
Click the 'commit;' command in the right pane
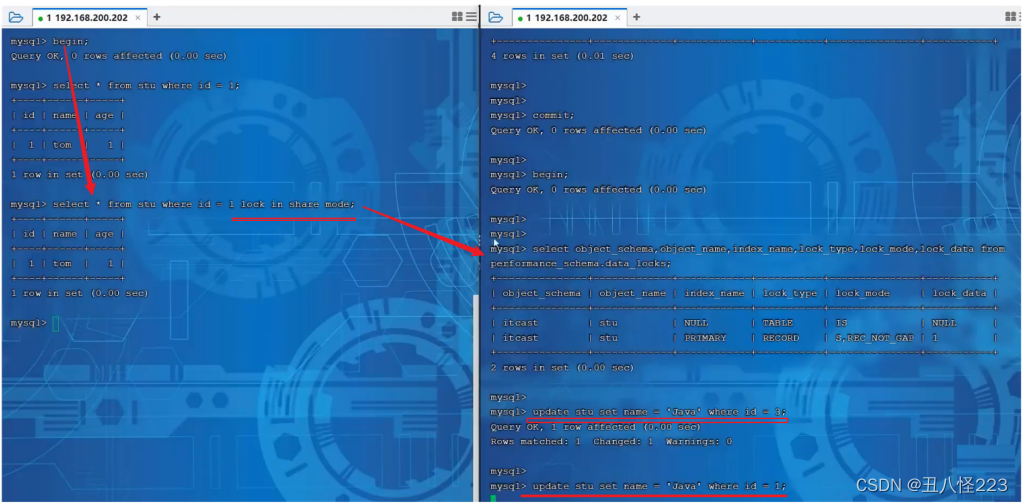tap(554, 115)
